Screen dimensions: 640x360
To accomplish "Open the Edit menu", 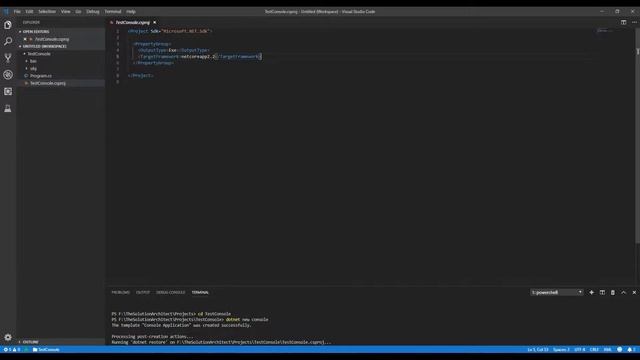I will tap(29, 11).
